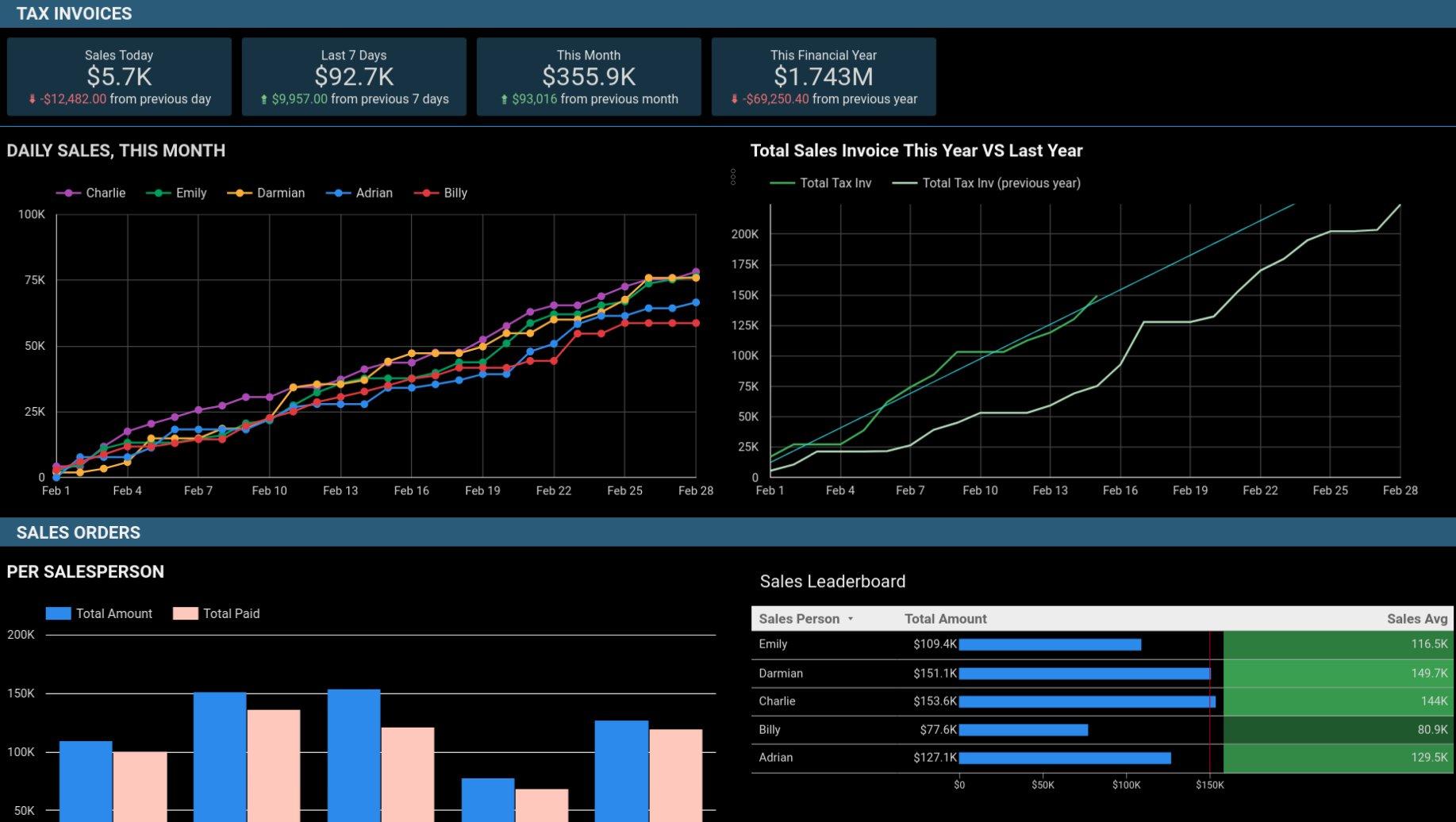The width and height of the screenshot is (1456, 822).
Task: Select the Emily row in Sales Leaderboard
Action: point(1102,644)
